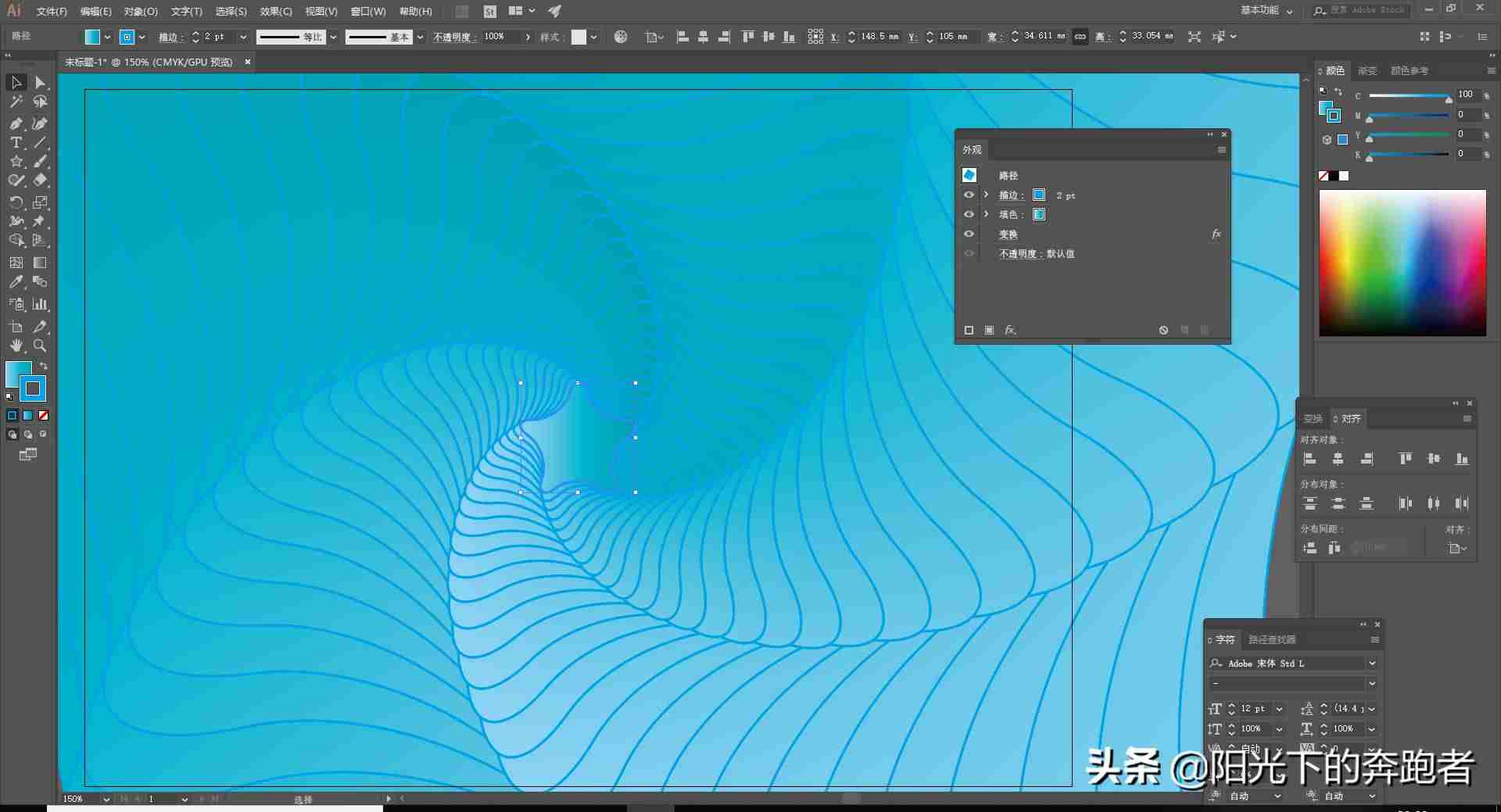Screen dimensions: 1501x812
Task: Select the Type tool
Action: point(16,142)
